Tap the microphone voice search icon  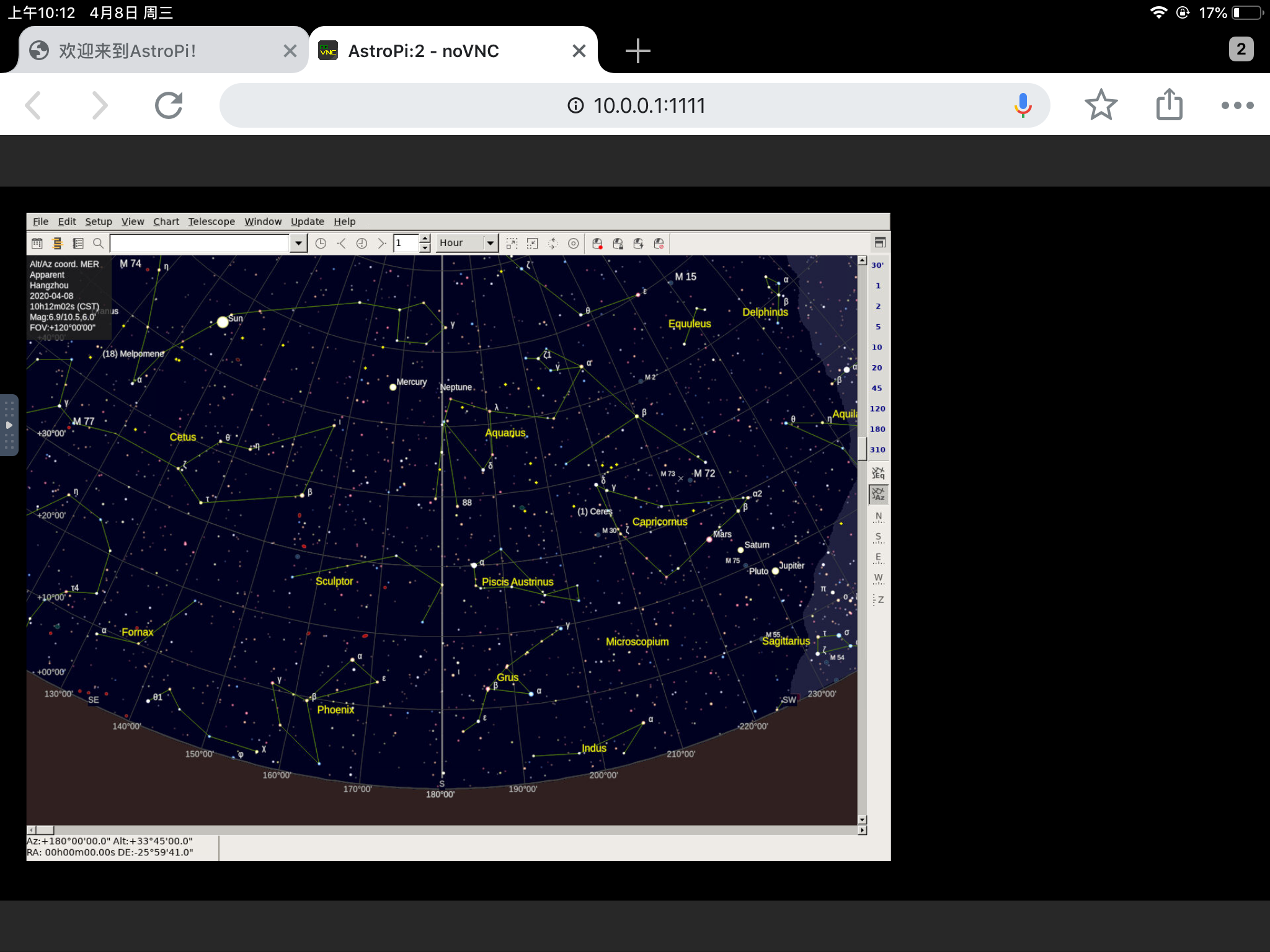point(1023,105)
